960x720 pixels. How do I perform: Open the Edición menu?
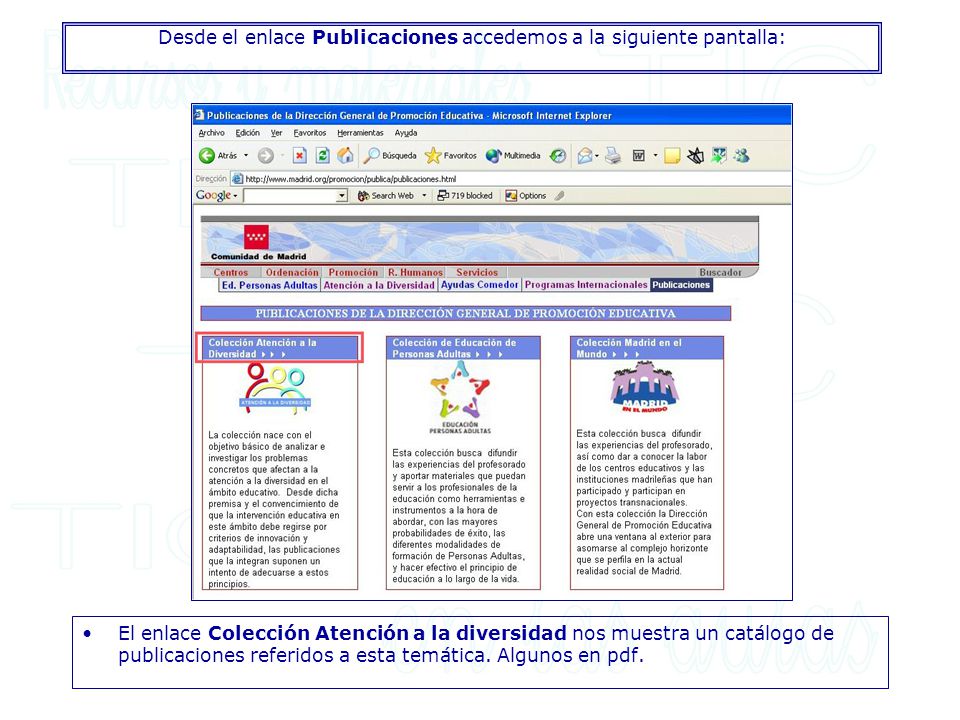tap(247, 133)
